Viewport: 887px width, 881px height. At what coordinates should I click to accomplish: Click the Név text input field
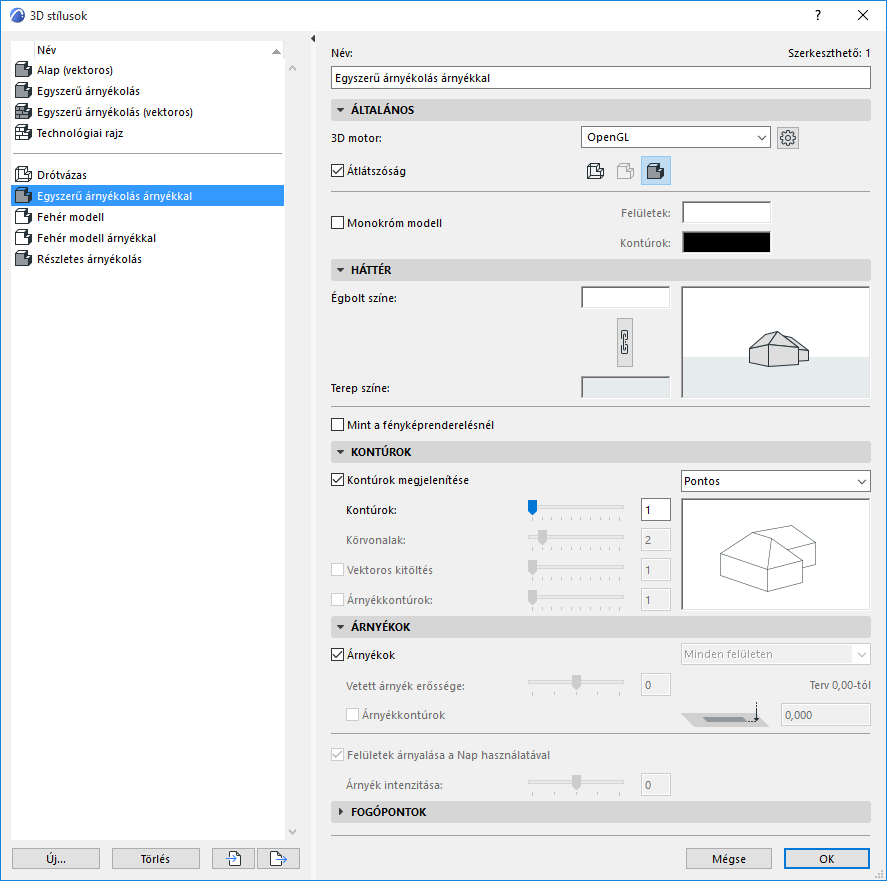tap(600, 78)
